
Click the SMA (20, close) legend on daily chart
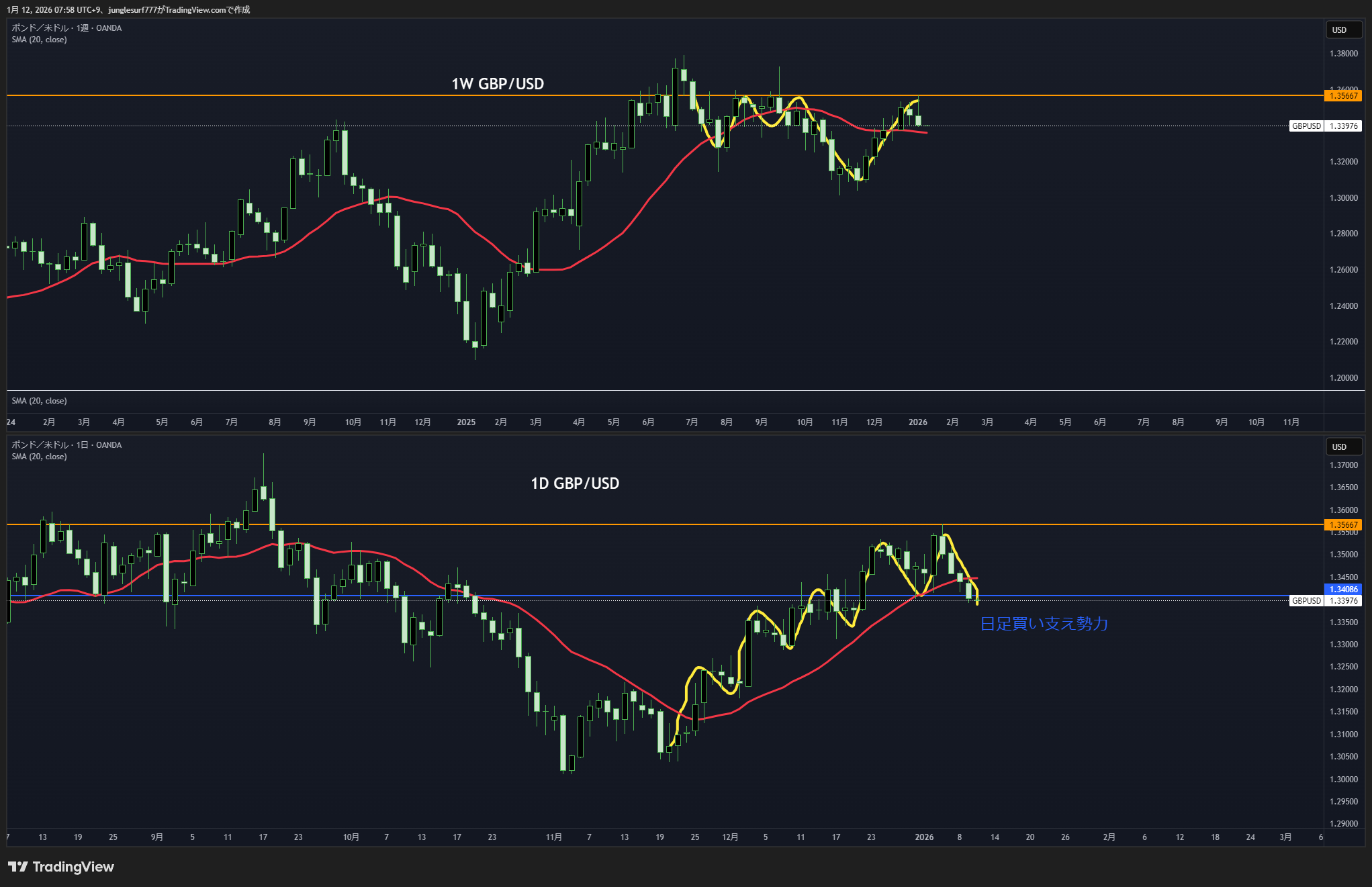39,457
